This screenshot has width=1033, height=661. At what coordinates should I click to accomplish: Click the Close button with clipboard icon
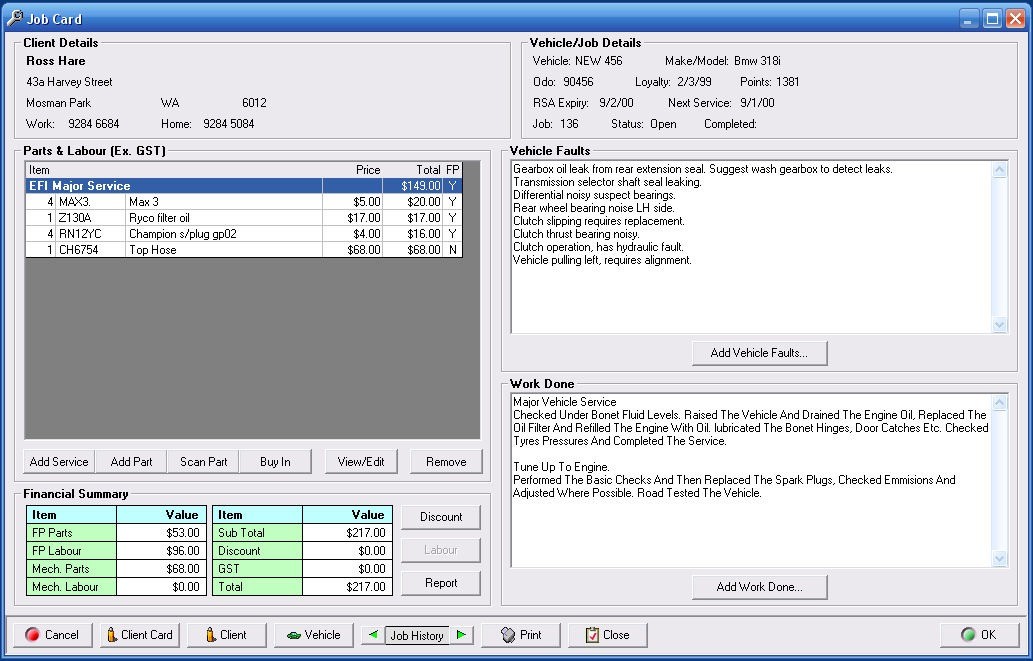point(607,635)
